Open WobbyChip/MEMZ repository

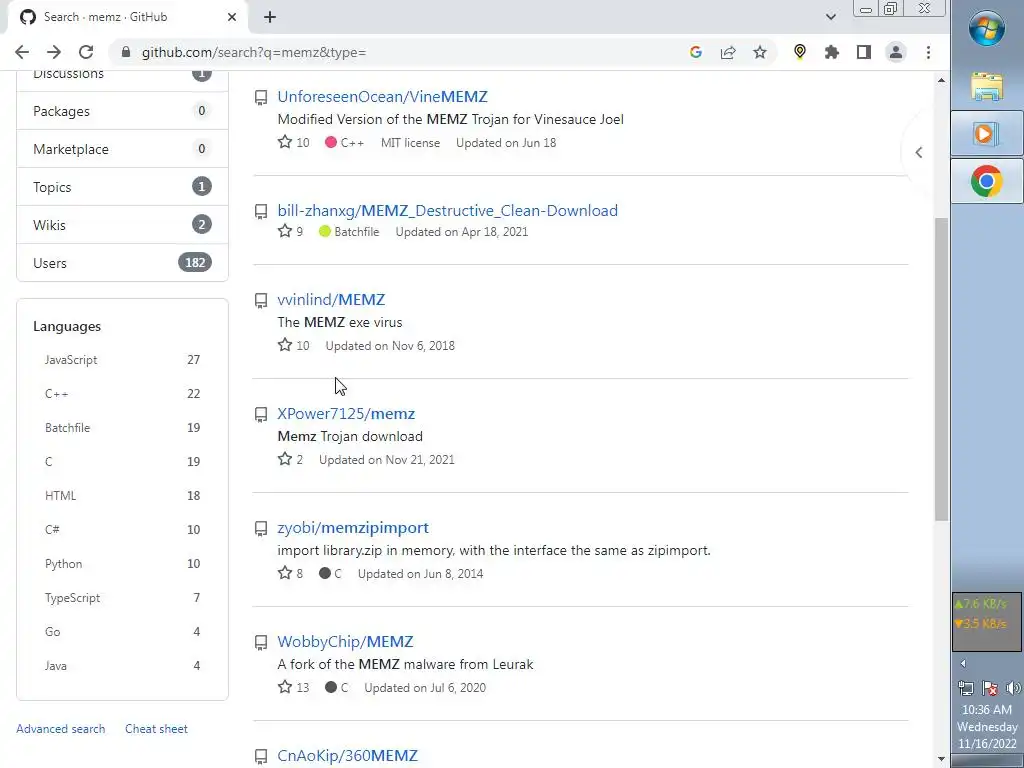pos(345,641)
